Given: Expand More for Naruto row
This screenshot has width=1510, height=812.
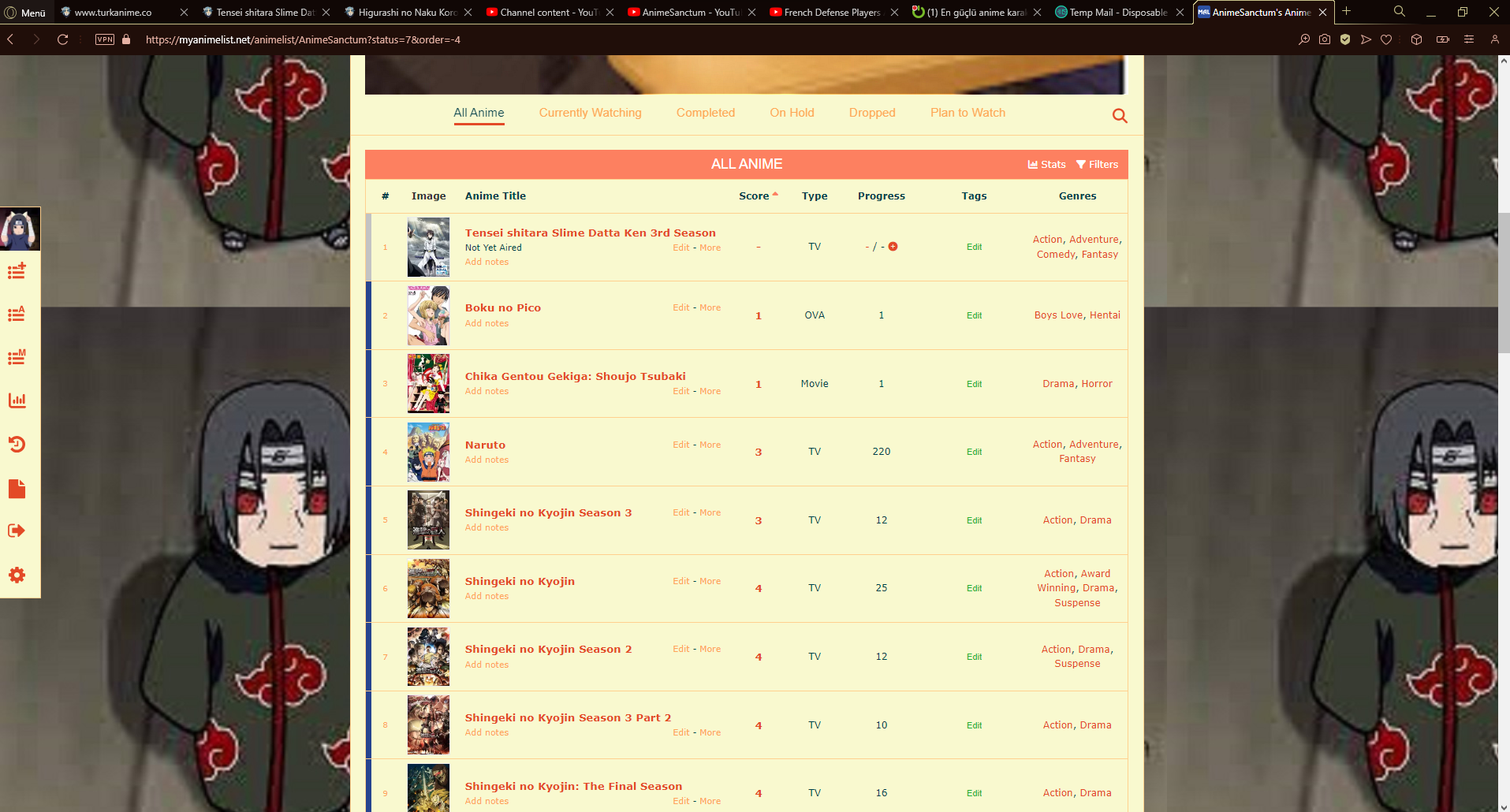Looking at the screenshot, I should (x=710, y=445).
